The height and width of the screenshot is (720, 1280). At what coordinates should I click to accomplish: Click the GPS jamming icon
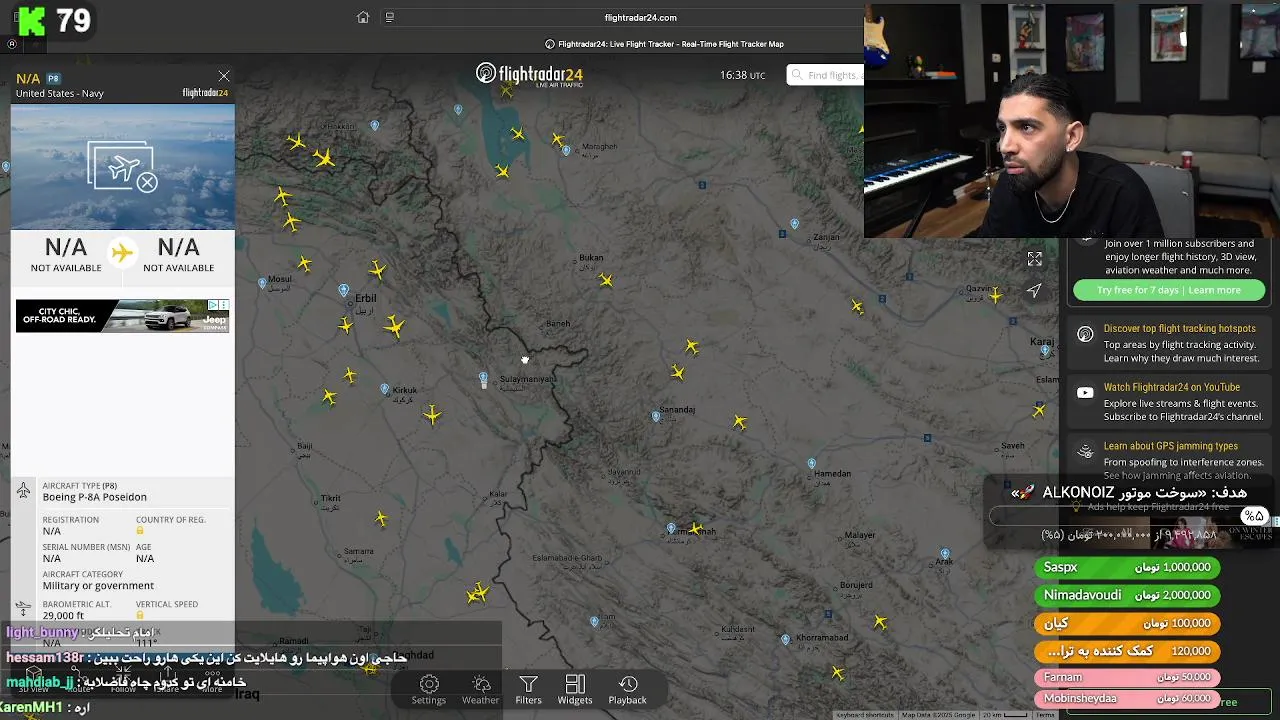point(1085,452)
